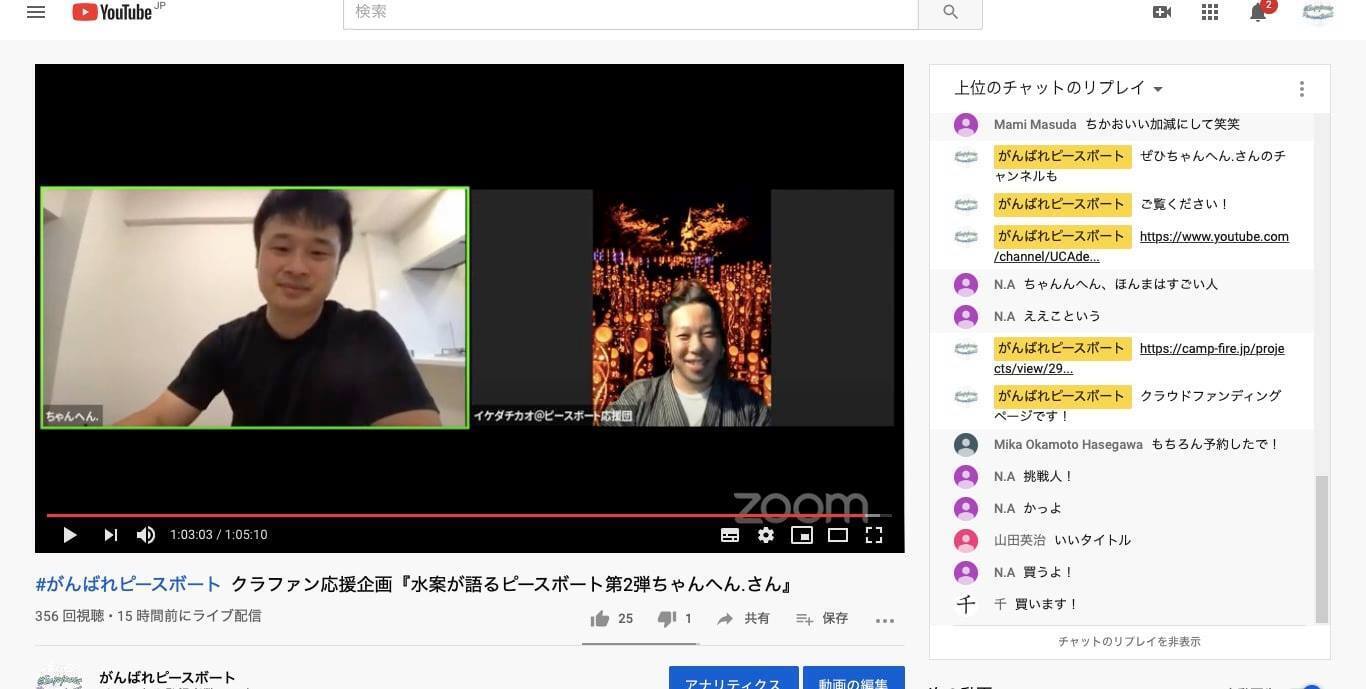Click the YouTube logo home link
This screenshot has height=689, width=1366.
point(112,12)
